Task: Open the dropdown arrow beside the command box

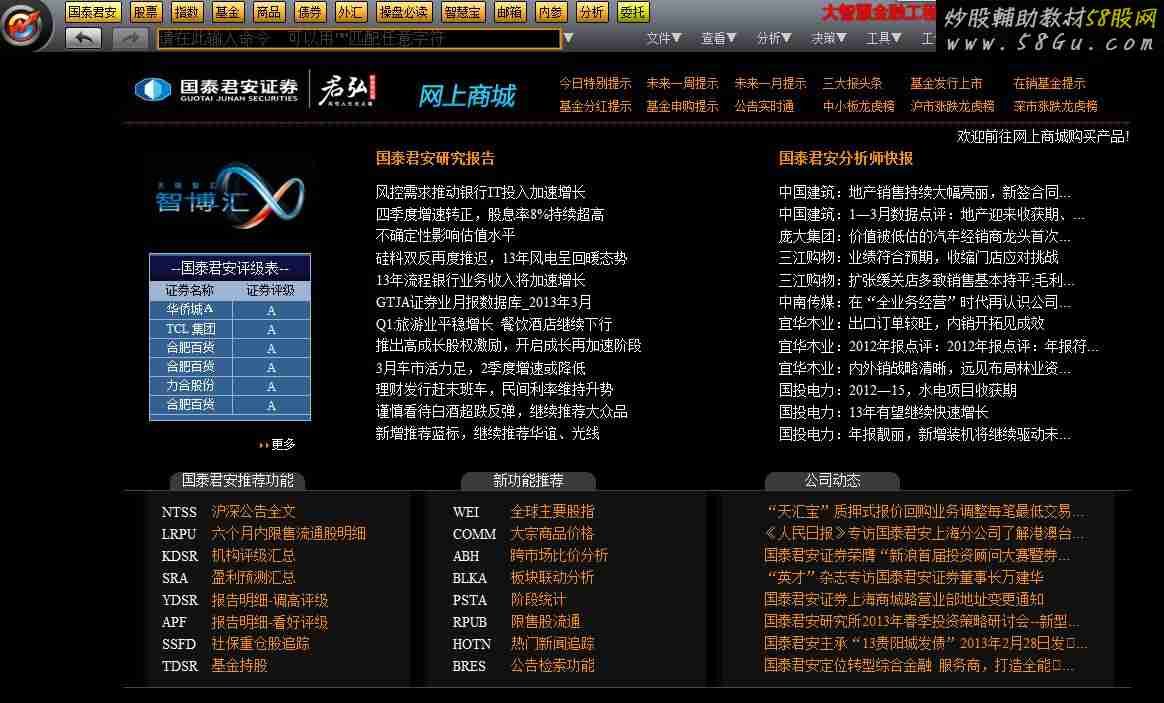Action: 569,38
